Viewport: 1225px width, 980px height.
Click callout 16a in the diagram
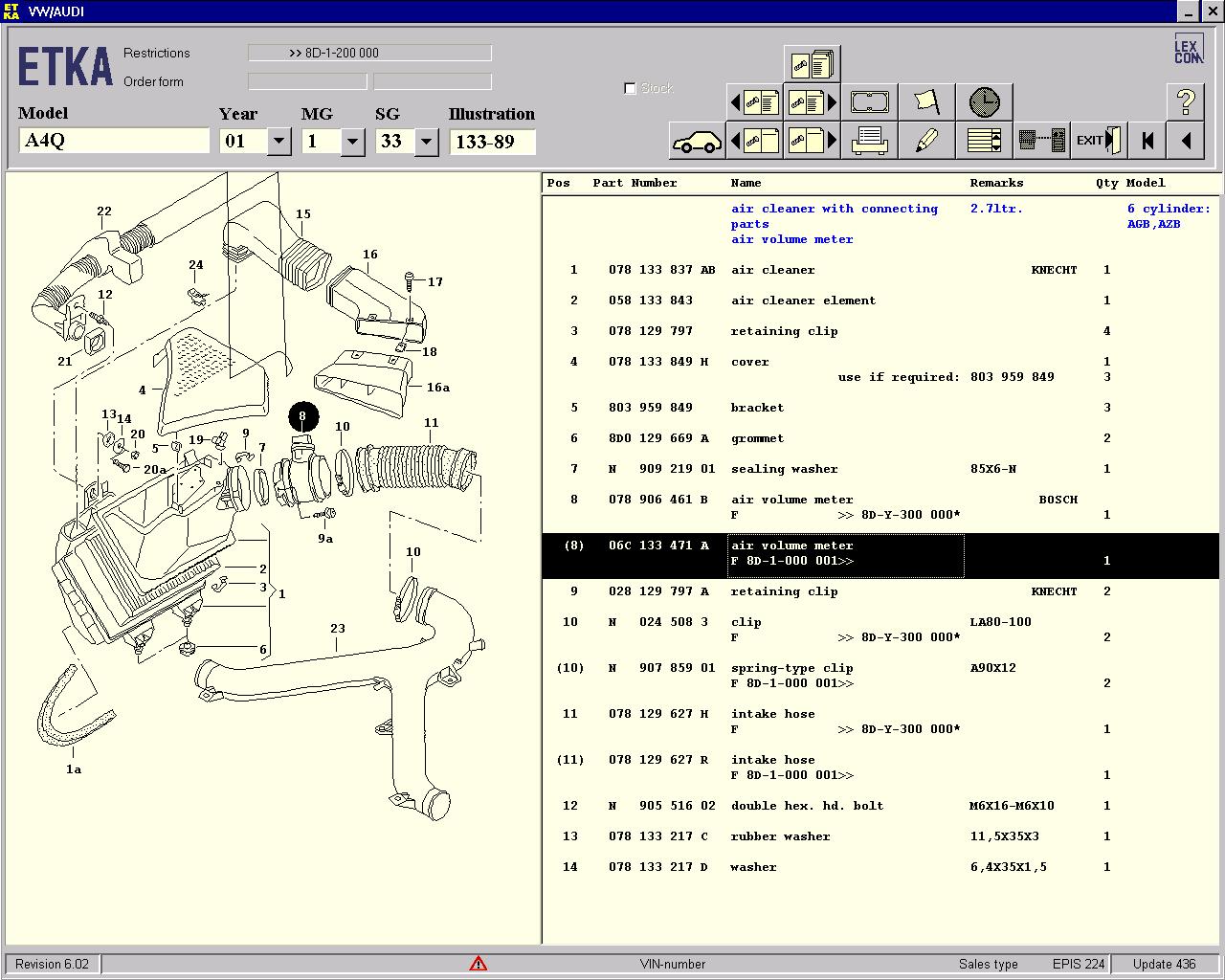pos(438,387)
